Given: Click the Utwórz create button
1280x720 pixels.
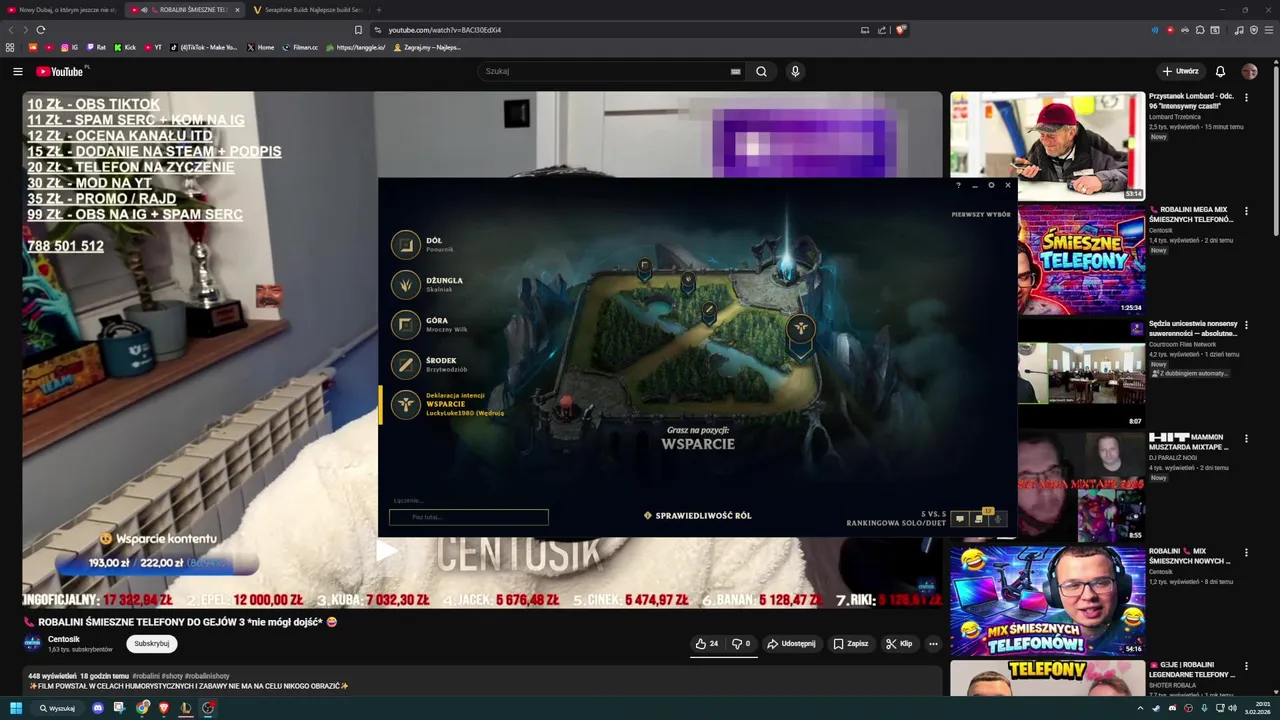Looking at the screenshot, I should (x=1180, y=71).
